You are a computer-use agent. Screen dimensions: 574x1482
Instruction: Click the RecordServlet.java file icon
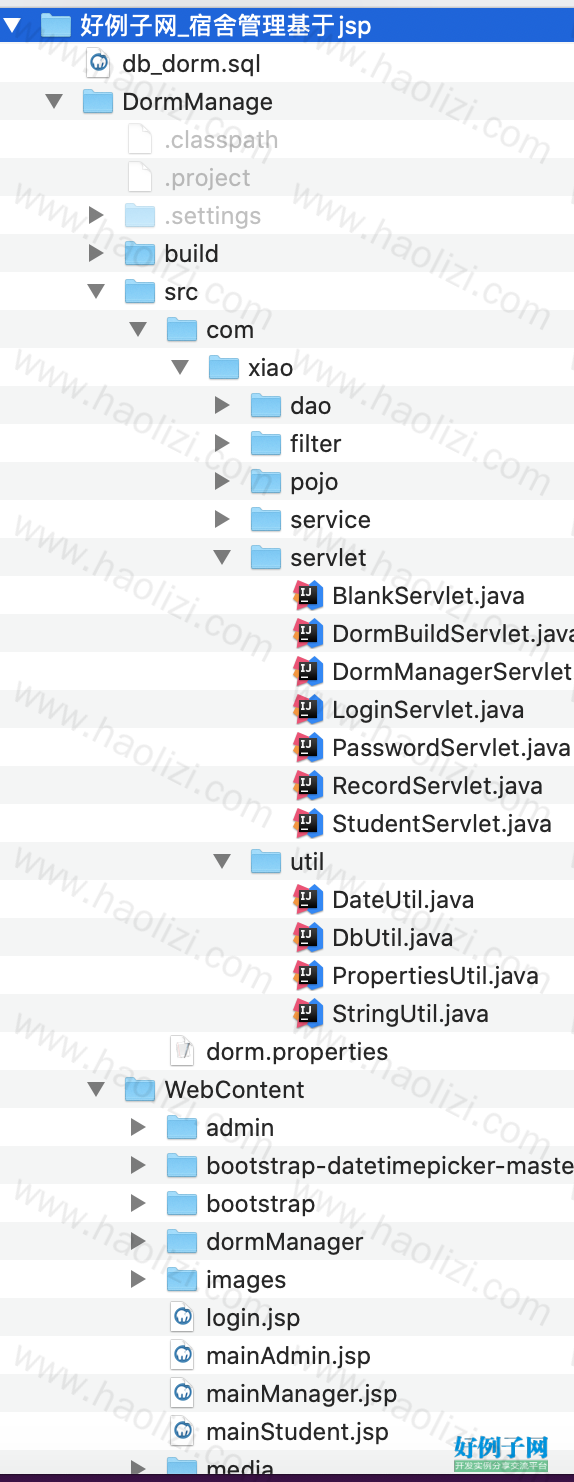308,786
